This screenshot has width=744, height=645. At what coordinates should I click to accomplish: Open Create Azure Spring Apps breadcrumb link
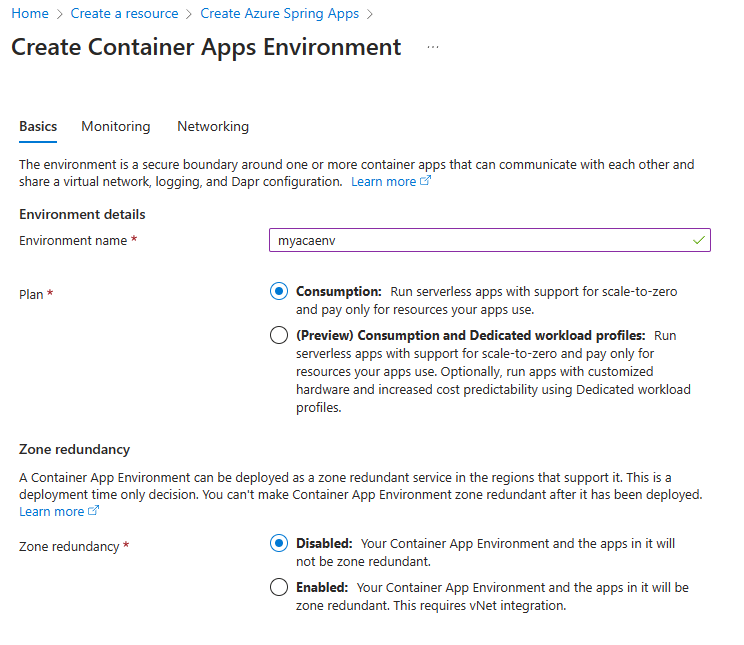[279, 13]
